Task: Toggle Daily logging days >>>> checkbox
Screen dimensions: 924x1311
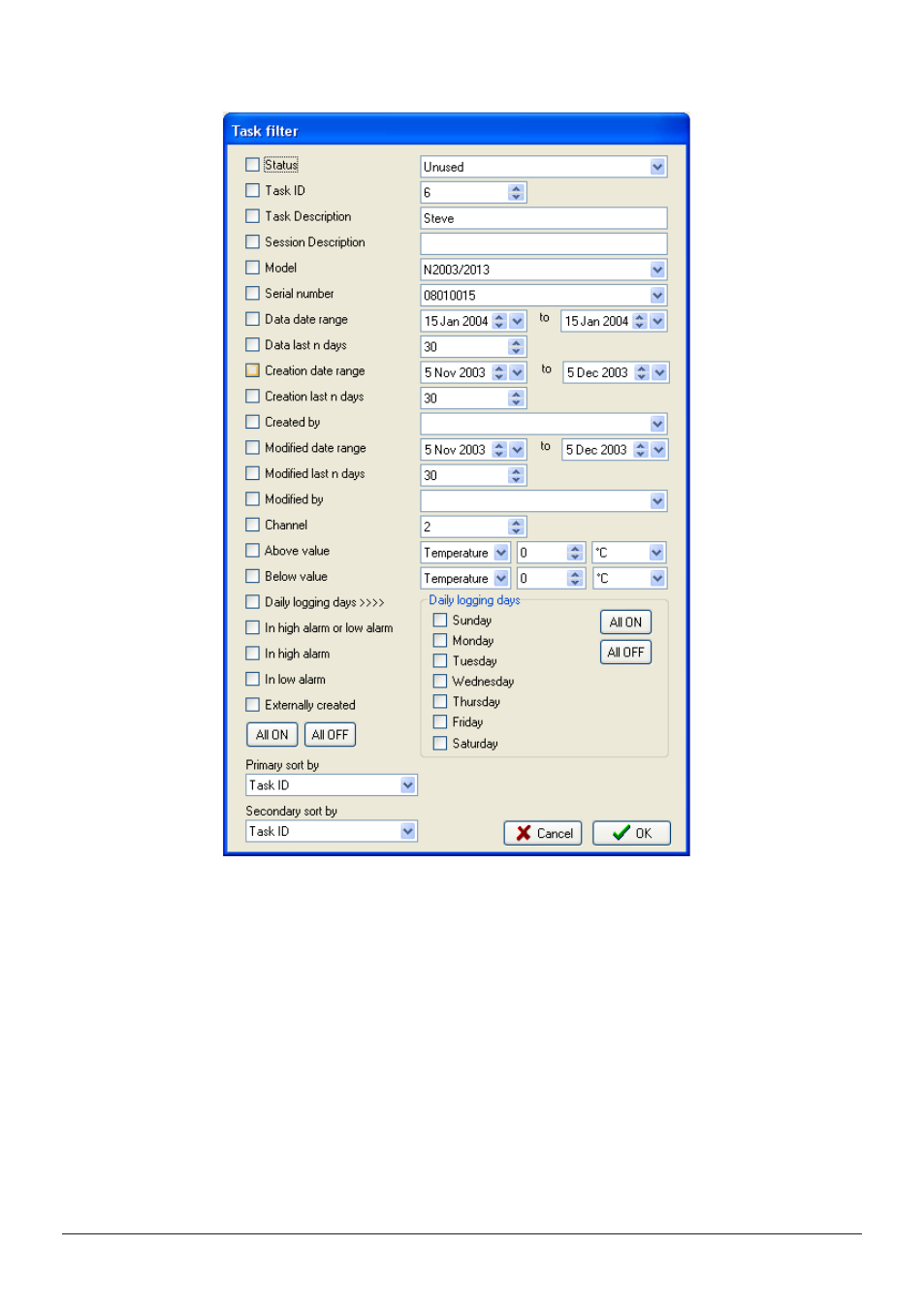Action: click(x=252, y=602)
